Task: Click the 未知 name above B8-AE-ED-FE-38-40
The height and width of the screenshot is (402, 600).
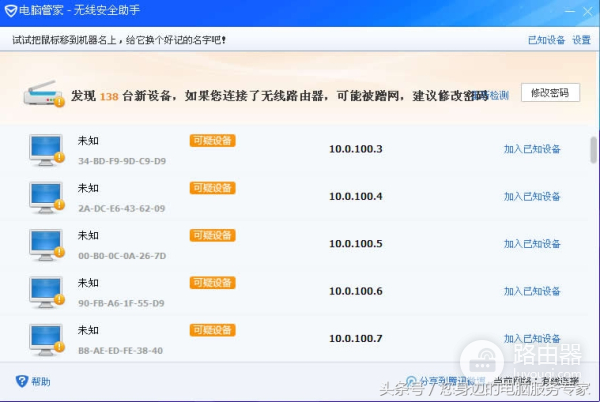Action: tap(88, 330)
